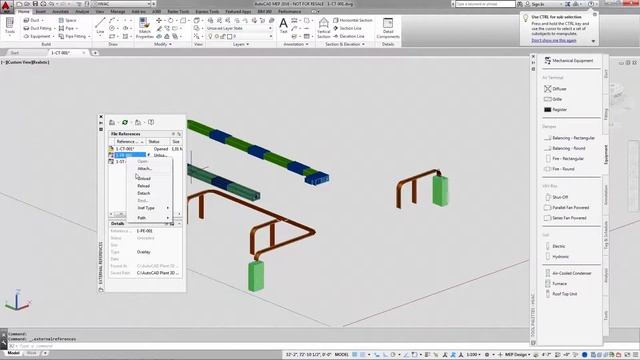Click the new drawing tab plus button

coord(95,53)
